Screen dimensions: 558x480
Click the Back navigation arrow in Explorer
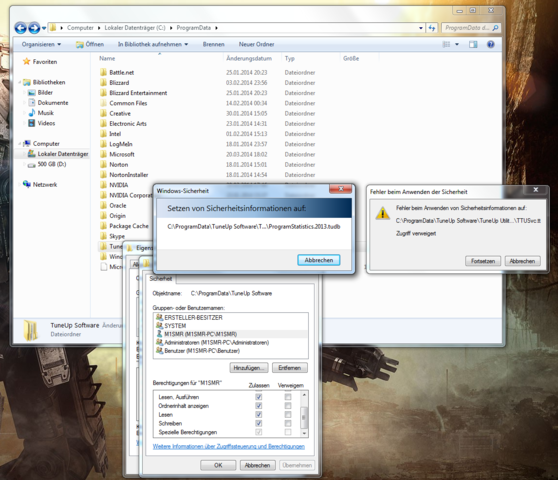coord(21,28)
